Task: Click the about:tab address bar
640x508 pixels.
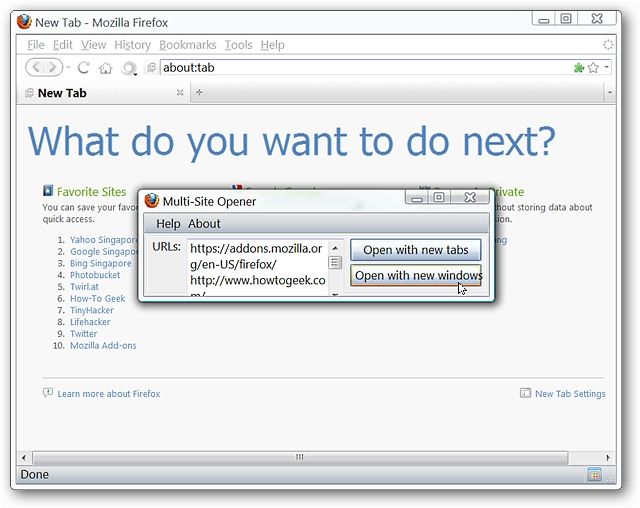Action: coord(365,67)
